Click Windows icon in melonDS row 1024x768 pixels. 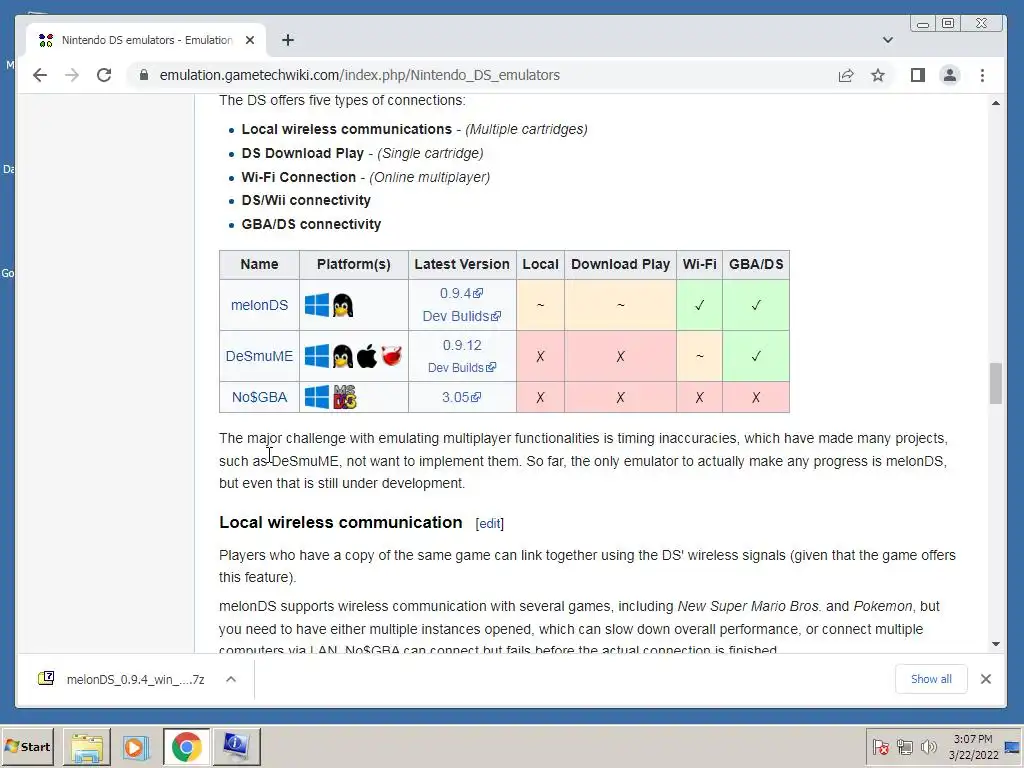(x=317, y=305)
